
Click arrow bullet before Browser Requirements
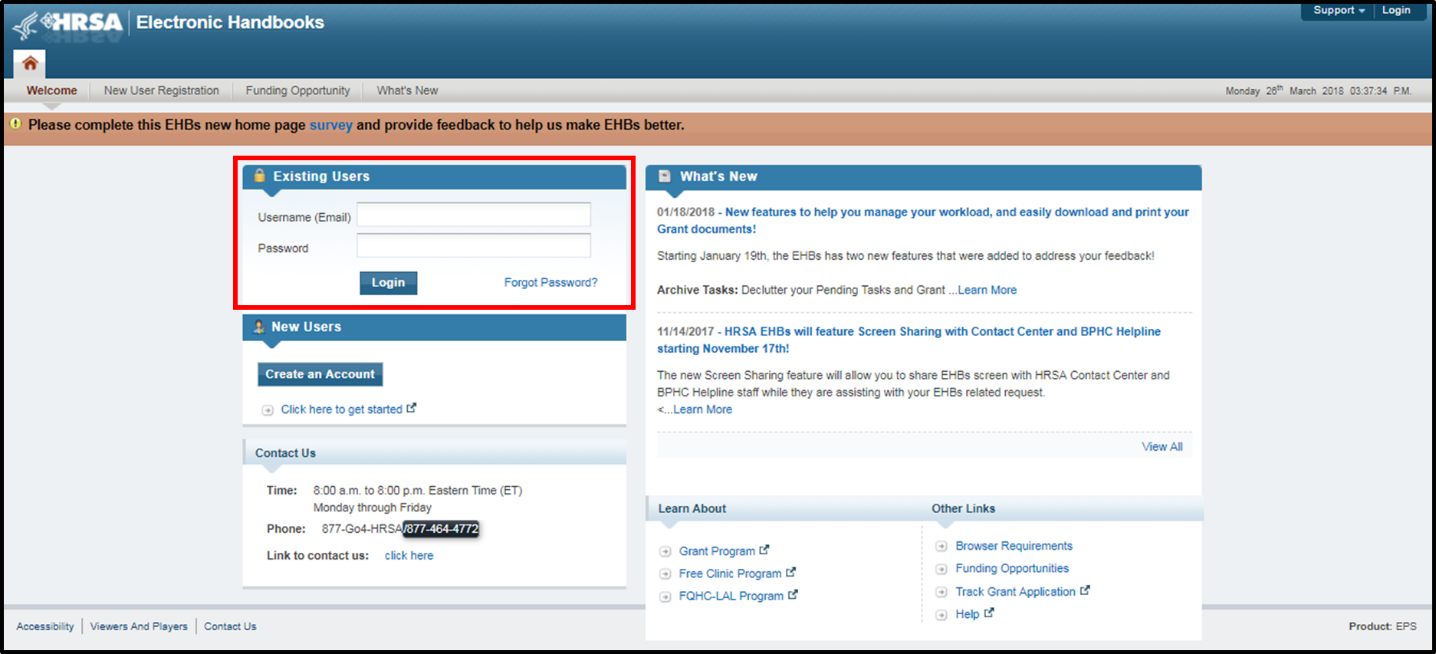941,546
